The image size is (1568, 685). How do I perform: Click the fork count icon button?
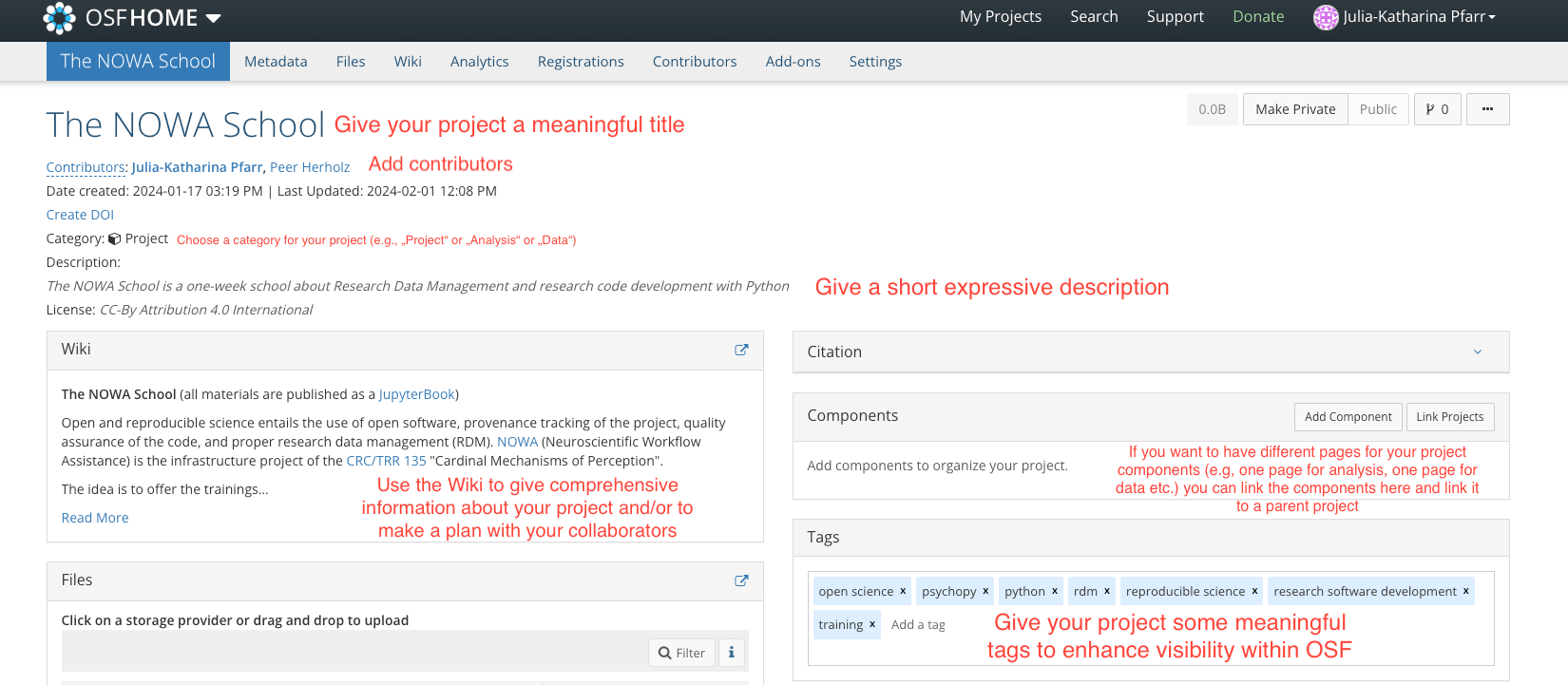(x=1437, y=109)
